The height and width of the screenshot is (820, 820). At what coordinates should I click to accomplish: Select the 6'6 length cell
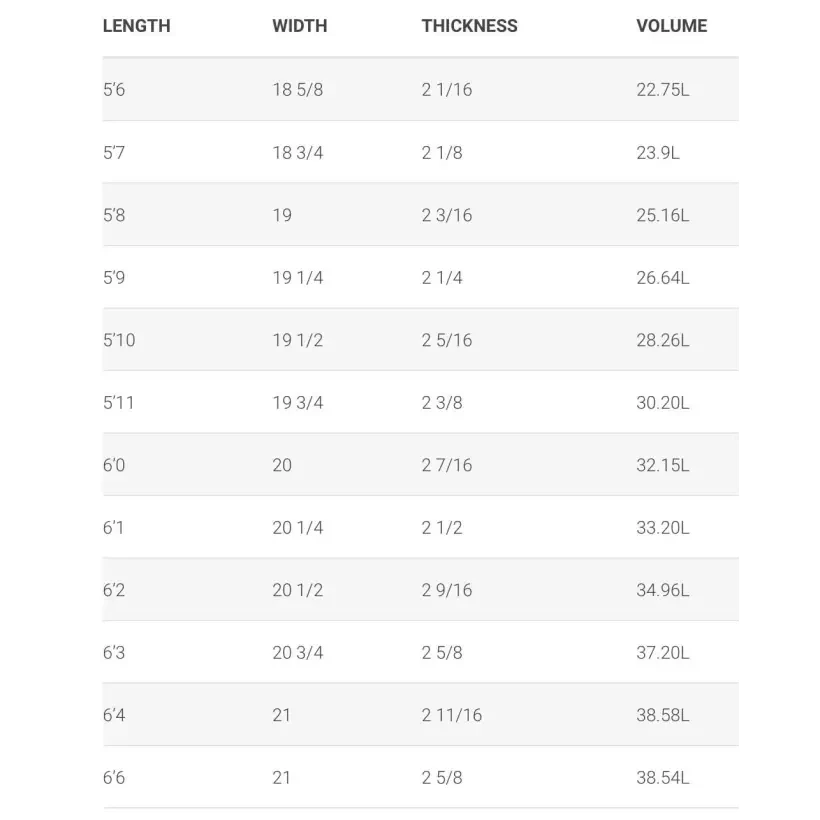(x=114, y=778)
